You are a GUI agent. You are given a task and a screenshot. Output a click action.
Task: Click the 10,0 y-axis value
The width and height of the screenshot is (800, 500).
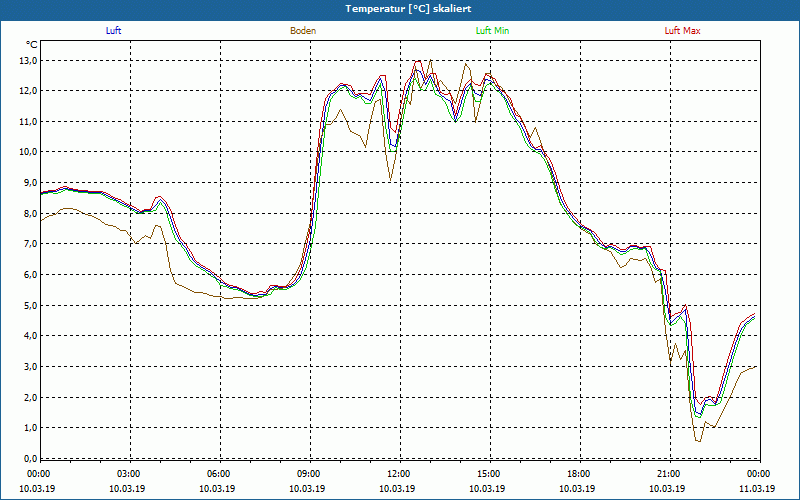[29, 152]
